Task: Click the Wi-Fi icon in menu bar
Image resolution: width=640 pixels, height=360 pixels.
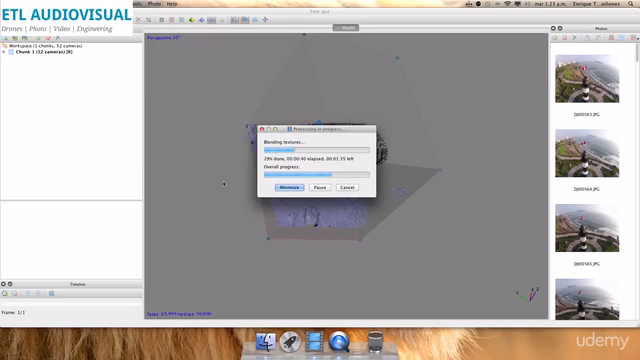Action: 507,4
